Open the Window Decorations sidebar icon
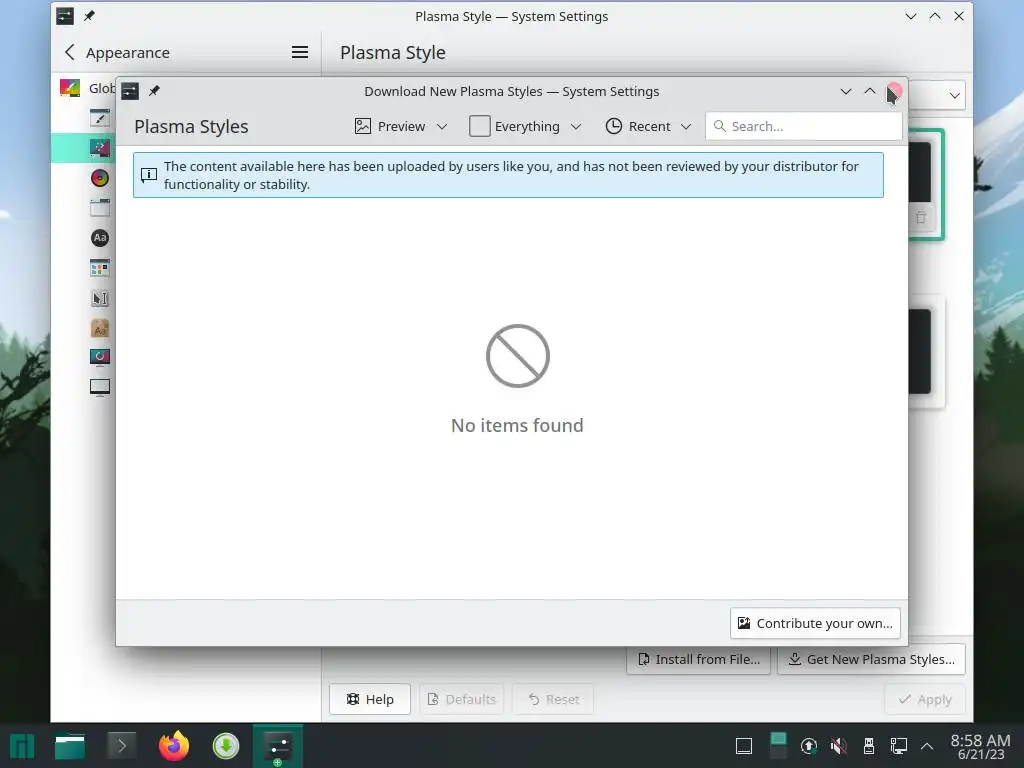Image resolution: width=1024 pixels, height=768 pixels. tap(100, 208)
